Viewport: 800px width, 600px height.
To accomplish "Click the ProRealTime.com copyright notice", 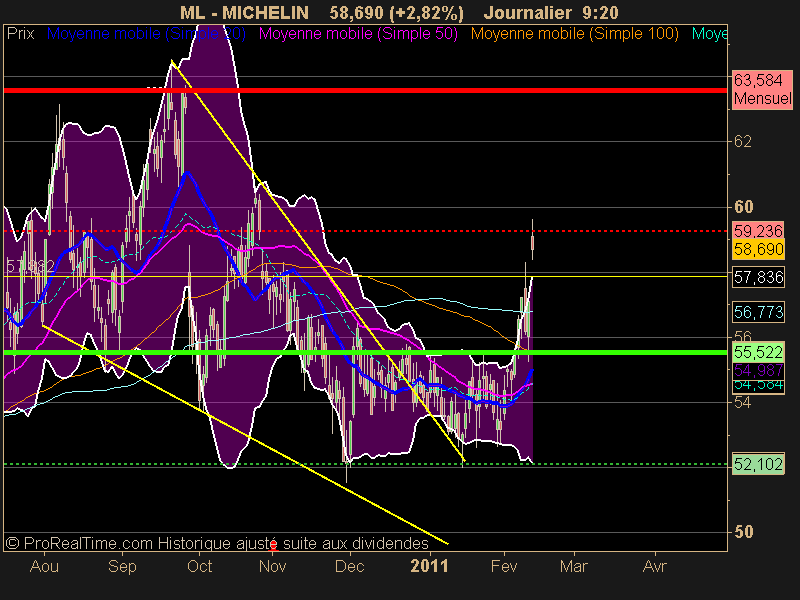I will [217, 543].
